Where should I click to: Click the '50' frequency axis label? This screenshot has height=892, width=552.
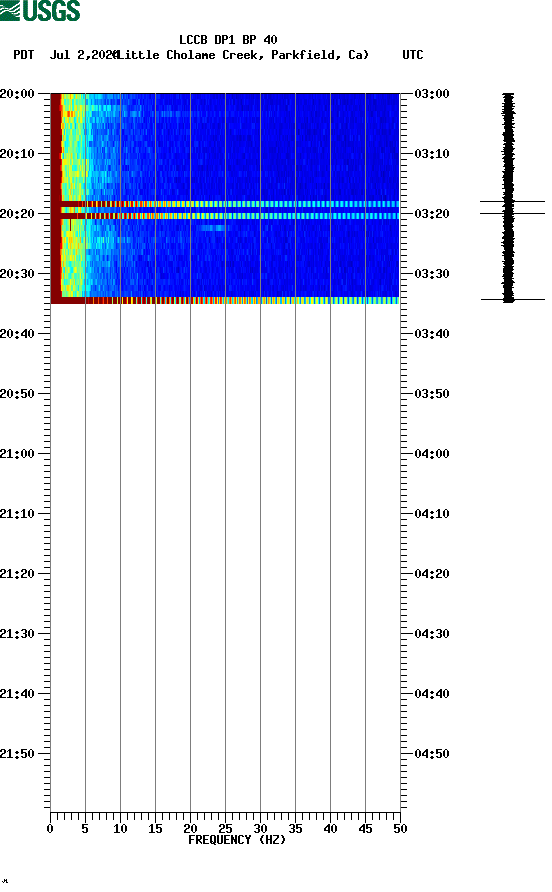point(400,829)
